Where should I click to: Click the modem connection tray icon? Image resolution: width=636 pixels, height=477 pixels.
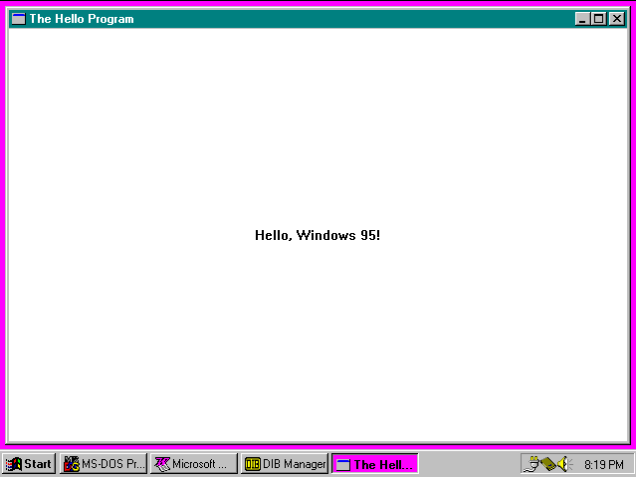click(x=532, y=464)
